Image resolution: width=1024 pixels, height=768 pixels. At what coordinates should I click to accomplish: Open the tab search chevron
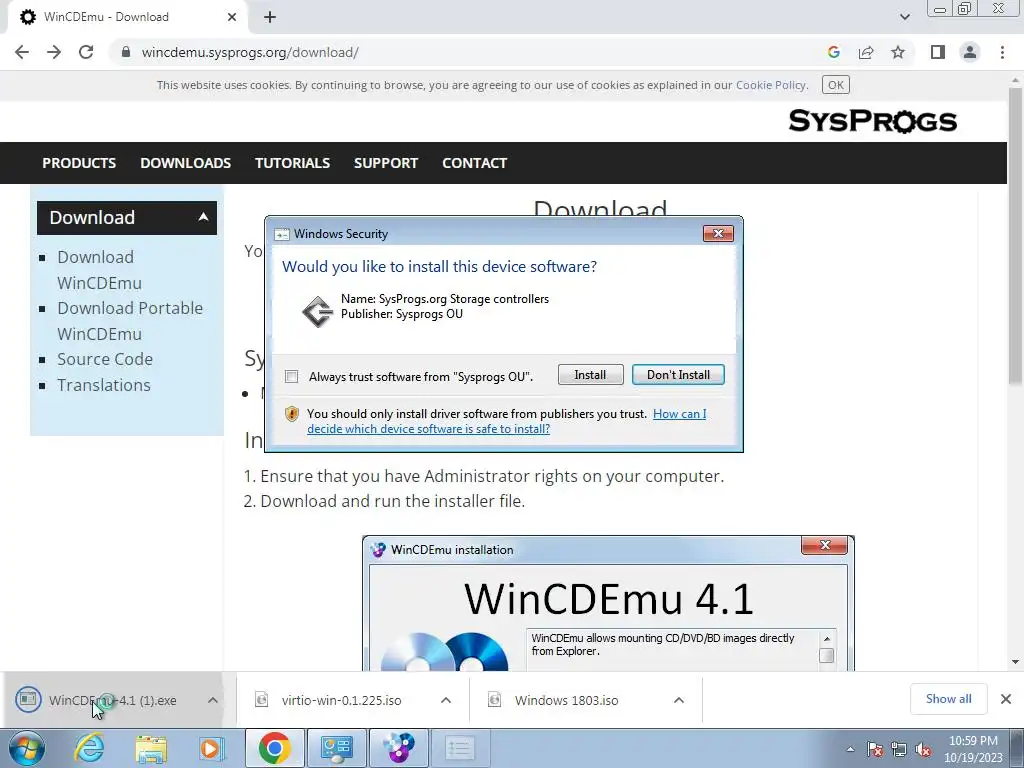click(904, 17)
